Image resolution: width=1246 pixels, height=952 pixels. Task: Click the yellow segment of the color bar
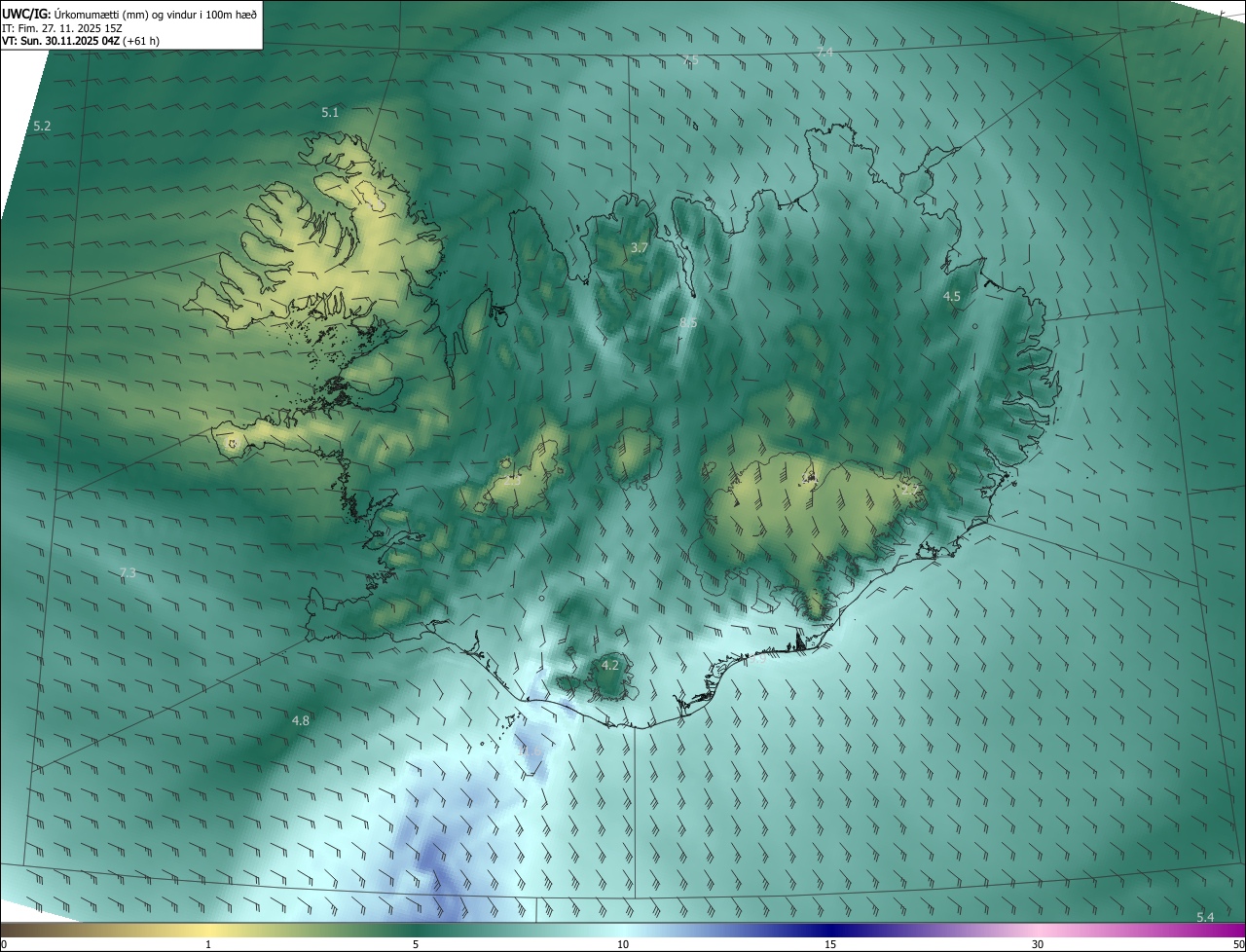pos(209,930)
